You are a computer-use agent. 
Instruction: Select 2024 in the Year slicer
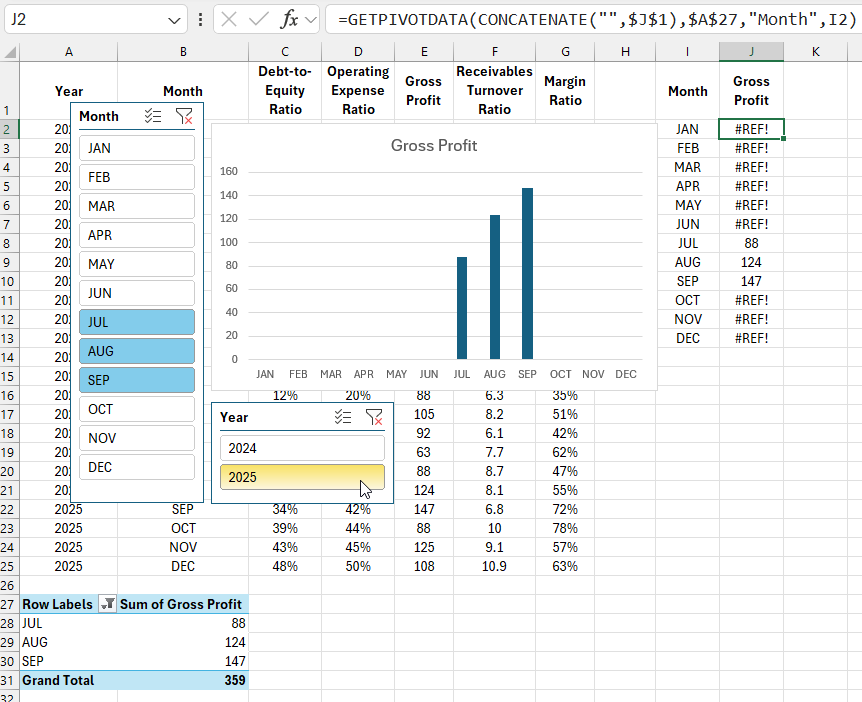[x=302, y=447]
